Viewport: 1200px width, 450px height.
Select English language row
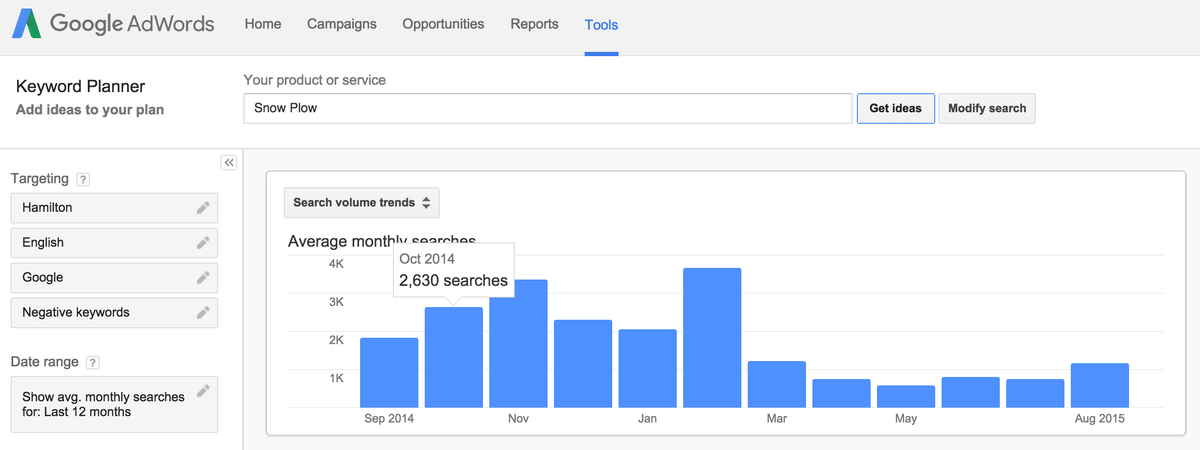coord(114,243)
